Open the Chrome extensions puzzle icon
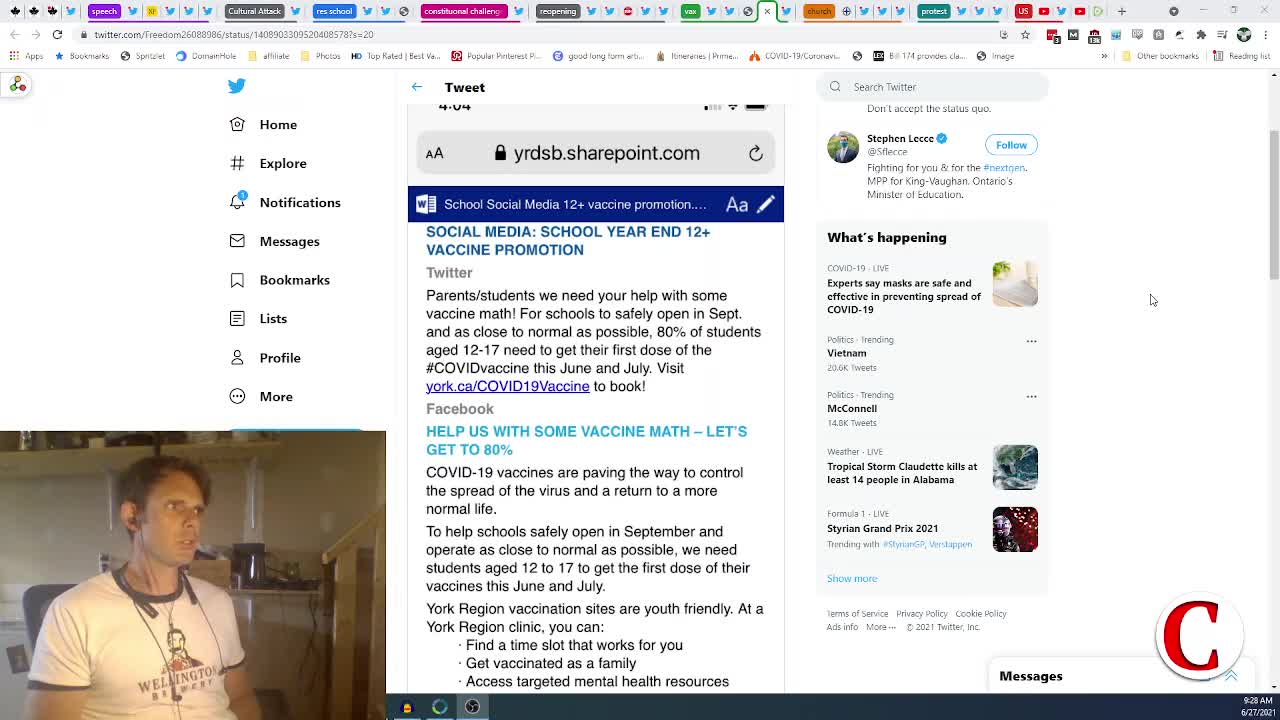1280x720 pixels. pos(1201,34)
